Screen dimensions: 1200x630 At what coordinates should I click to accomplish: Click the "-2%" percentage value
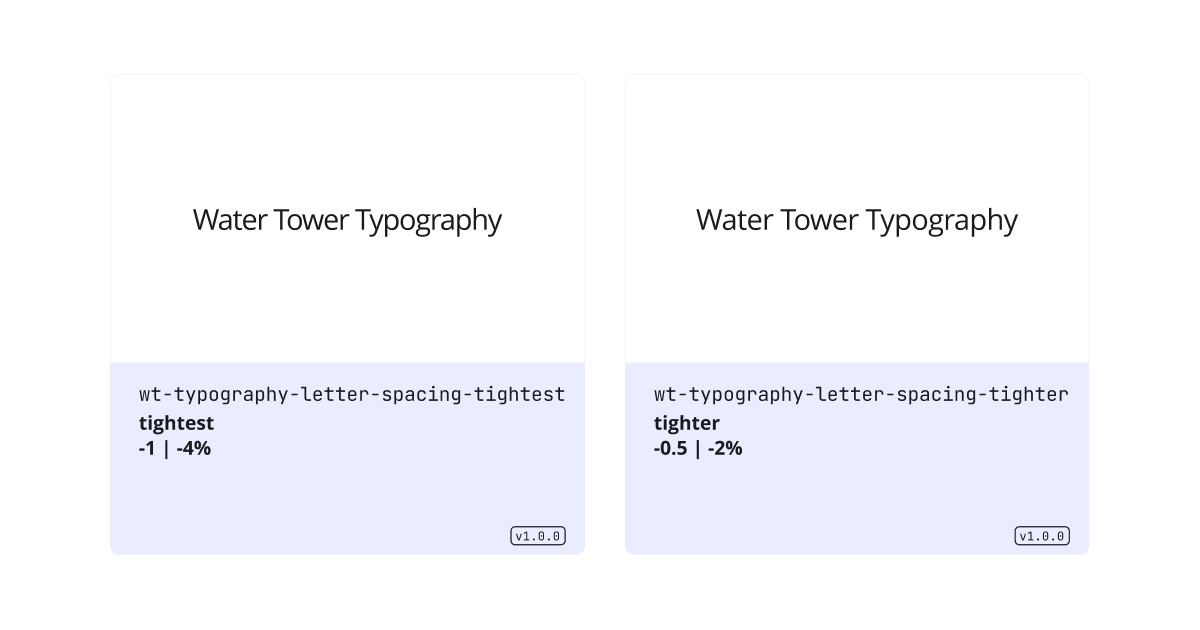[x=726, y=448]
